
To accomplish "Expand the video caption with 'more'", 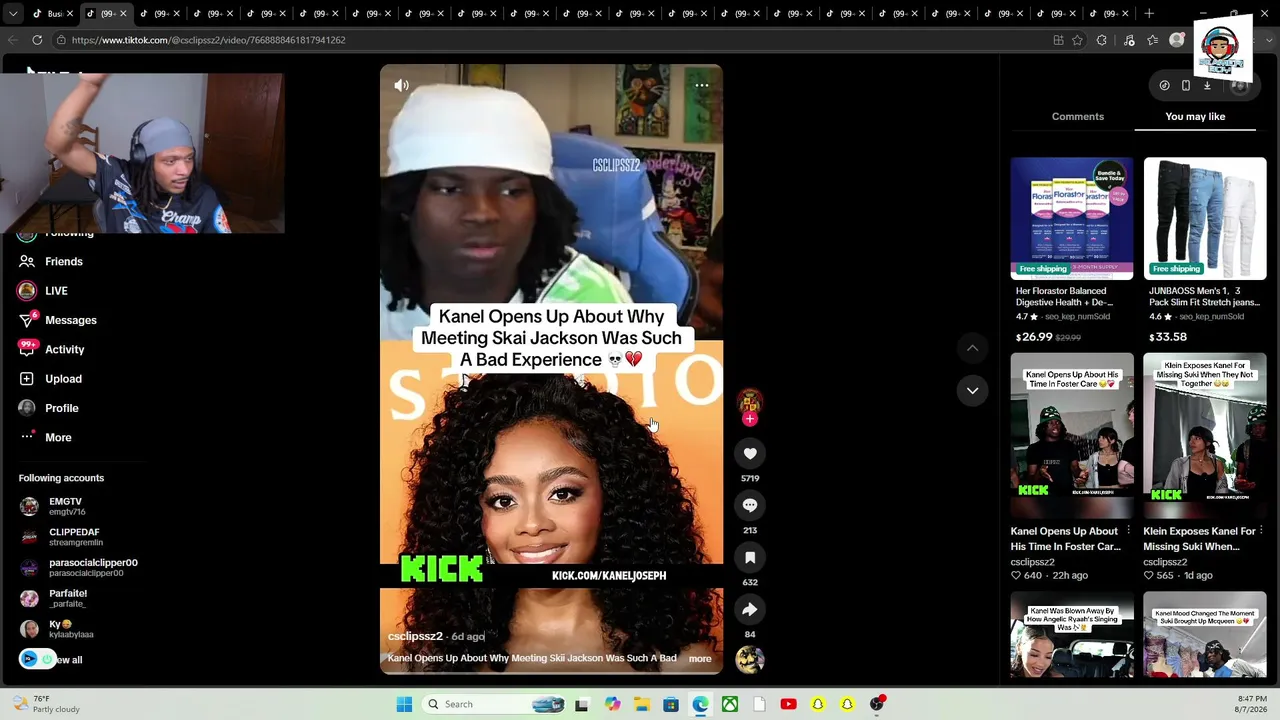I will tap(700, 659).
